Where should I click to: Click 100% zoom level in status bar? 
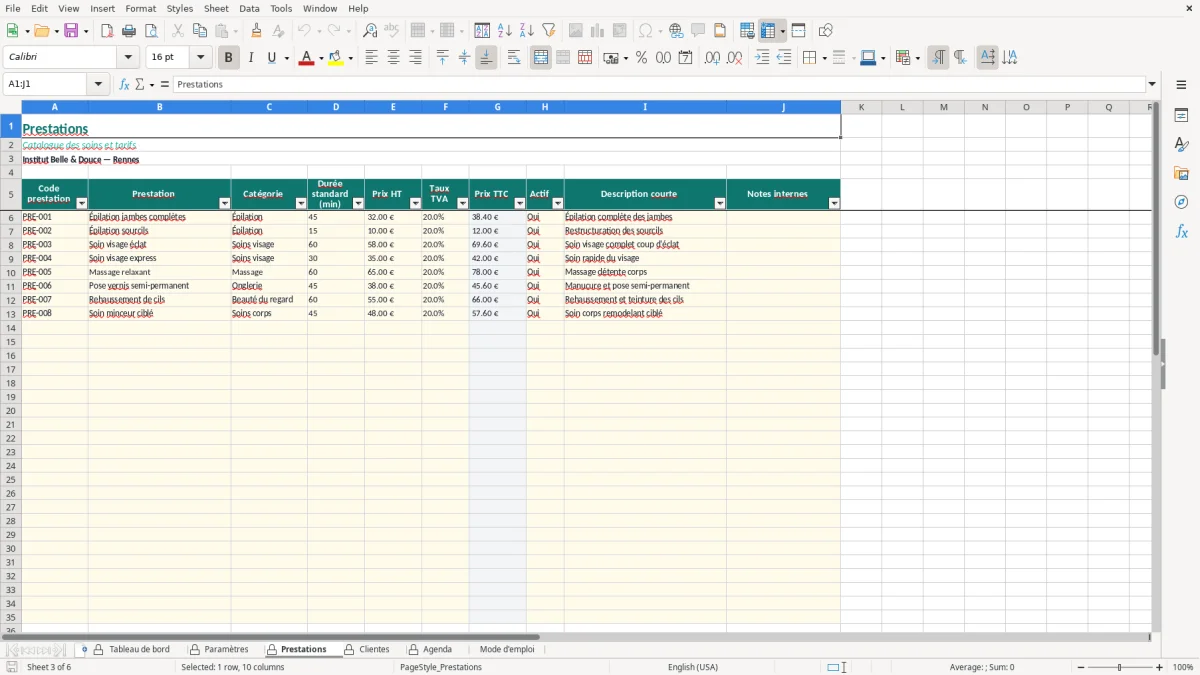[1183, 667]
